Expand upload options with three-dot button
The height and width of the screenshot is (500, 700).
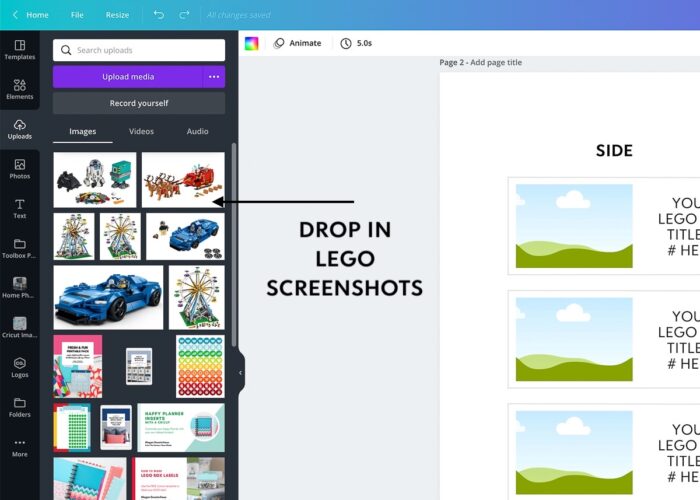(x=213, y=77)
